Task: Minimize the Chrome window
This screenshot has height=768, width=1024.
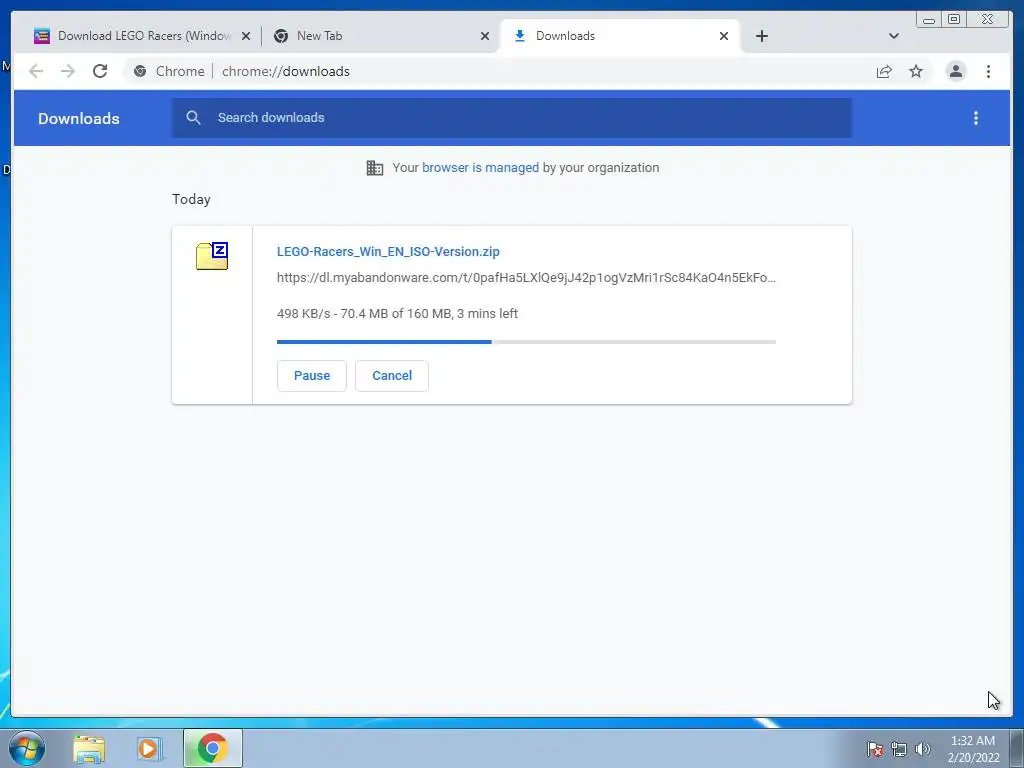Action: click(x=929, y=20)
